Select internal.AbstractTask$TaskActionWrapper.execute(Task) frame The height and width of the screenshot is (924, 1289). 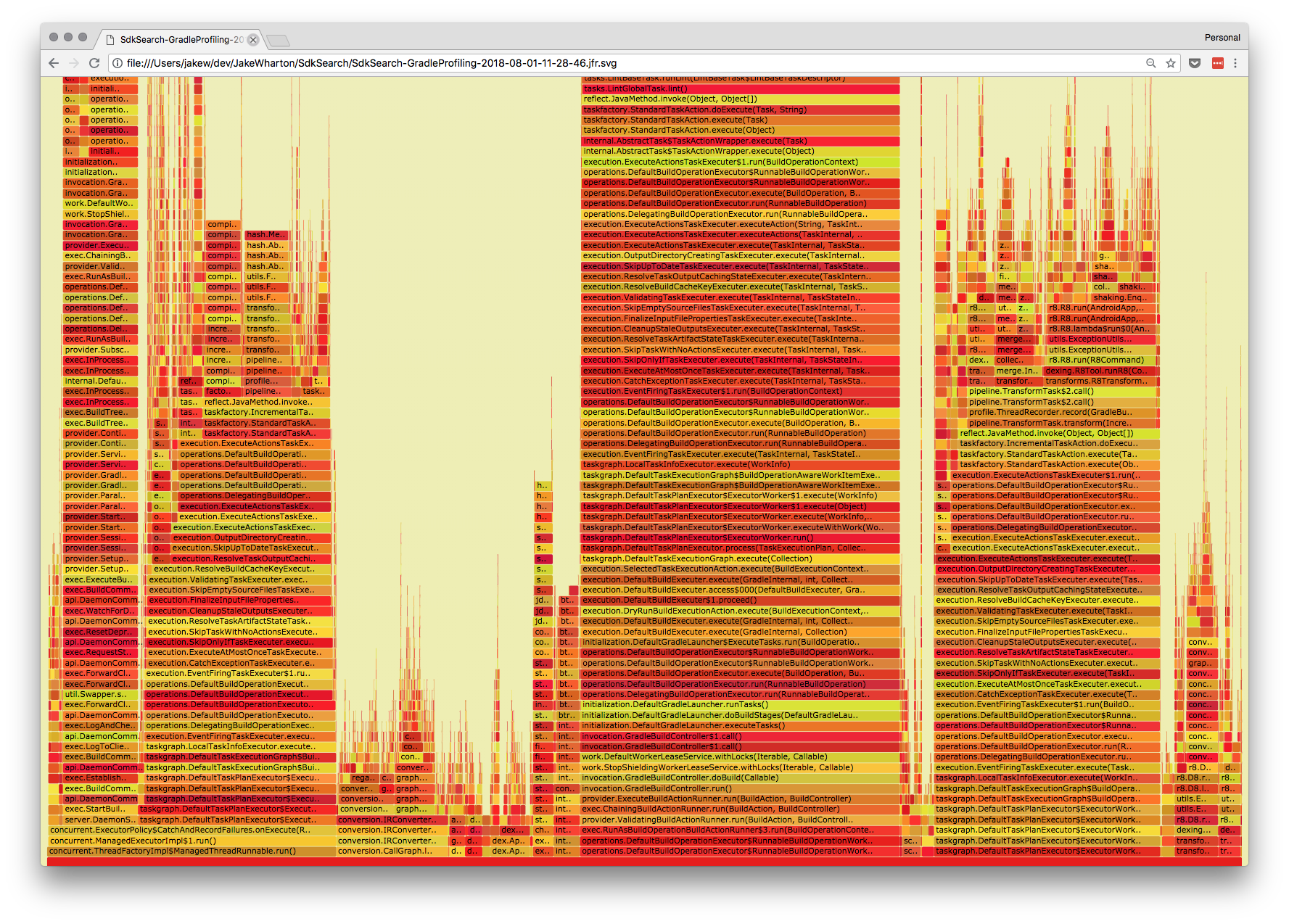tap(741, 141)
